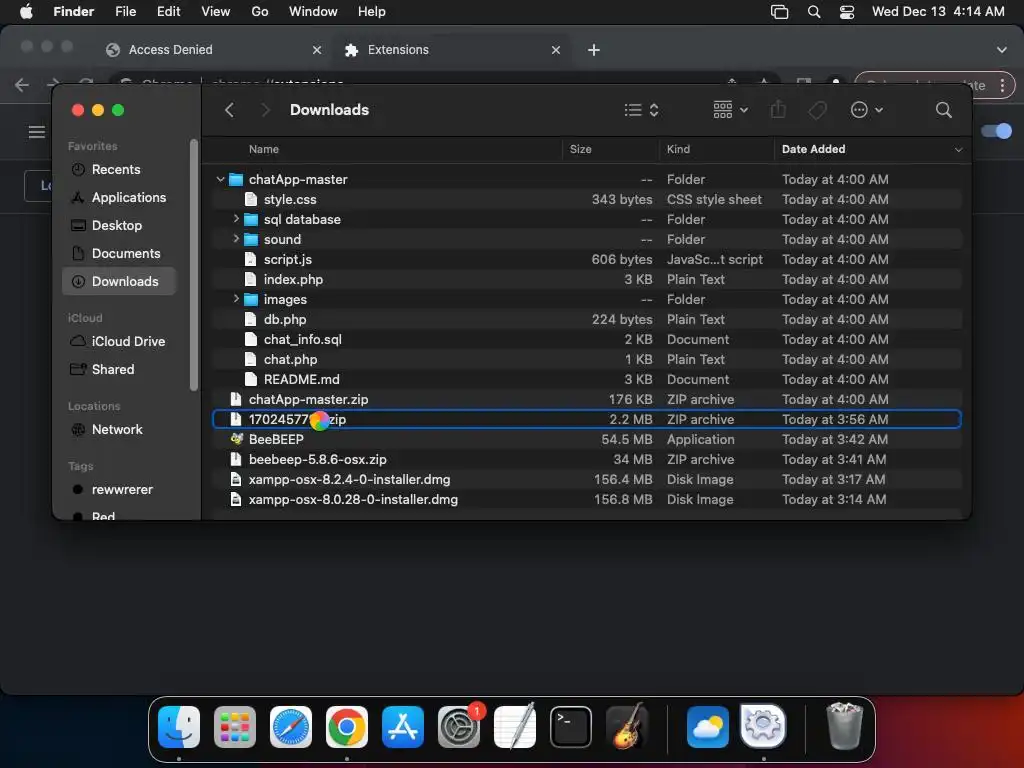Select Desktop in sidebar
The width and height of the screenshot is (1024, 768).
pyautogui.click(x=120, y=225)
